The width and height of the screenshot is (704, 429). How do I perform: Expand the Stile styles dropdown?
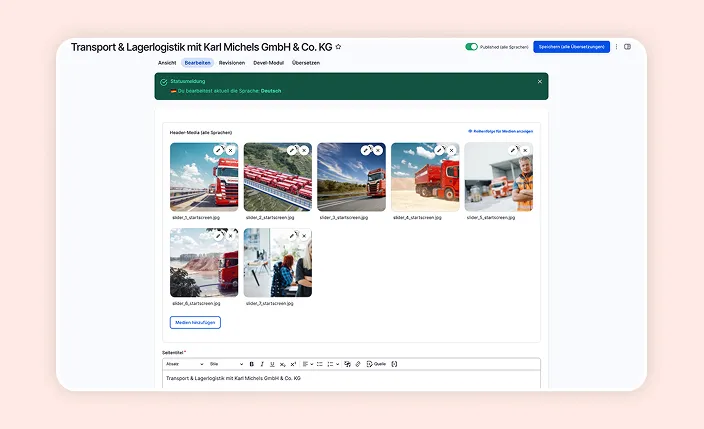click(225, 364)
